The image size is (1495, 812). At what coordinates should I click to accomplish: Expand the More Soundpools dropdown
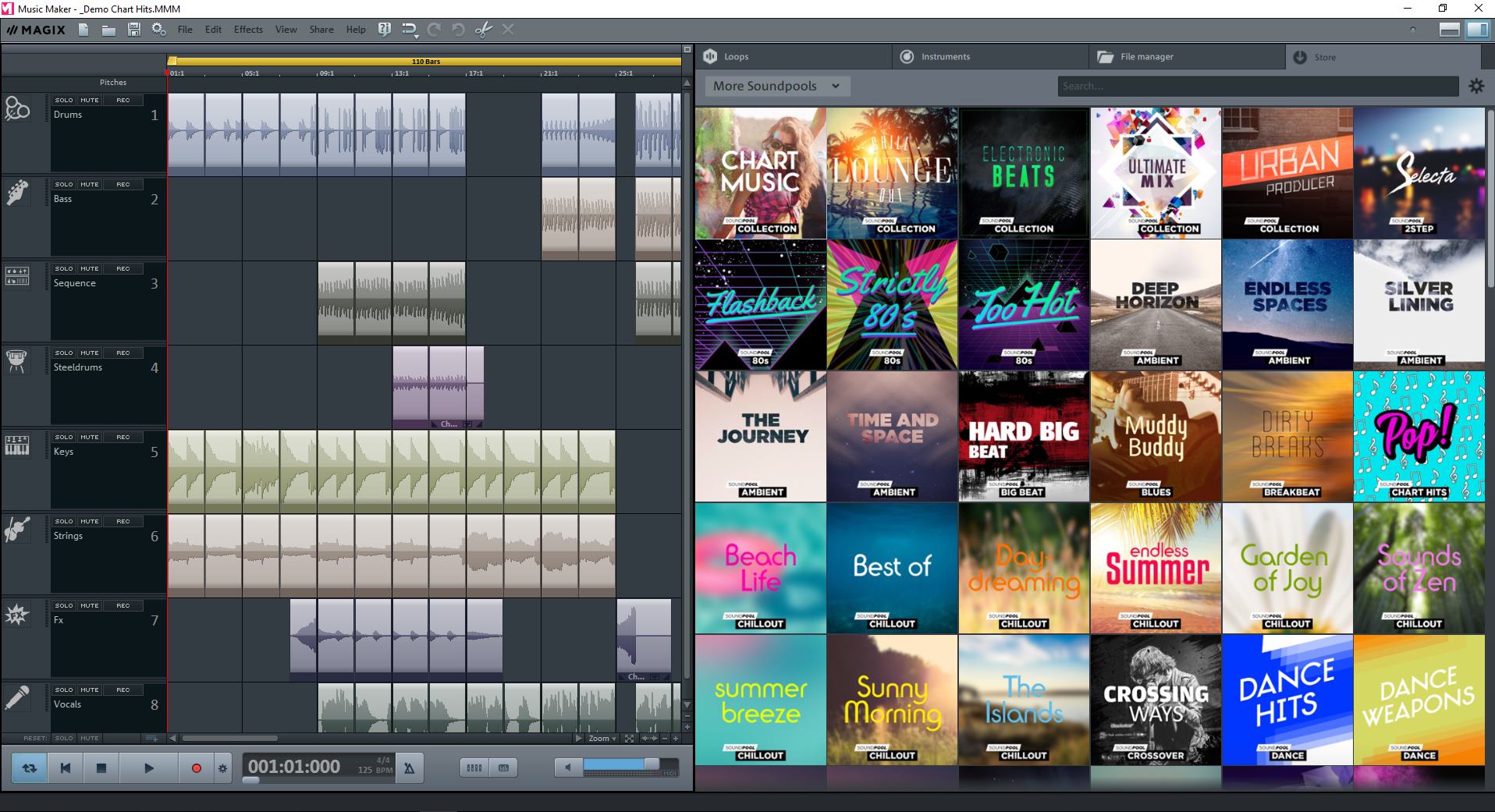click(777, 86)
